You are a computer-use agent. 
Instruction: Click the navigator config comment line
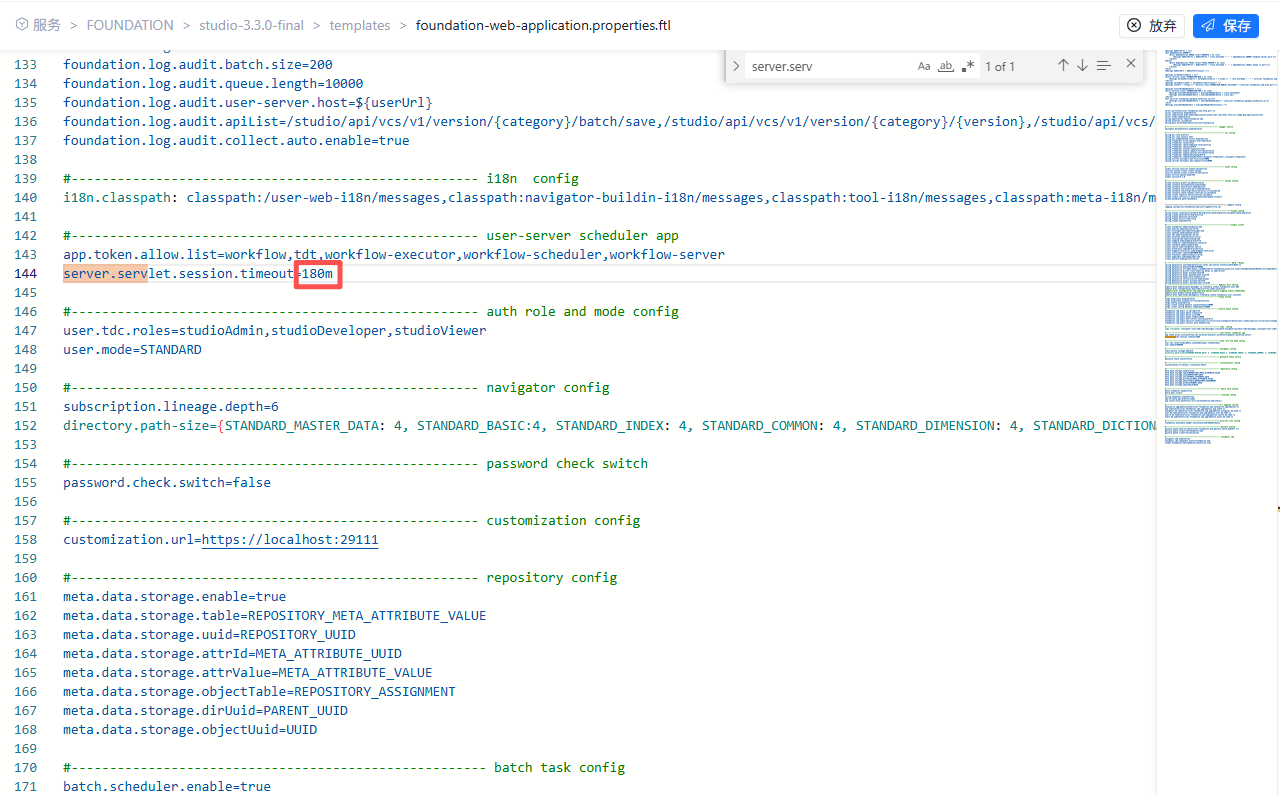click(x=336, y=388)
